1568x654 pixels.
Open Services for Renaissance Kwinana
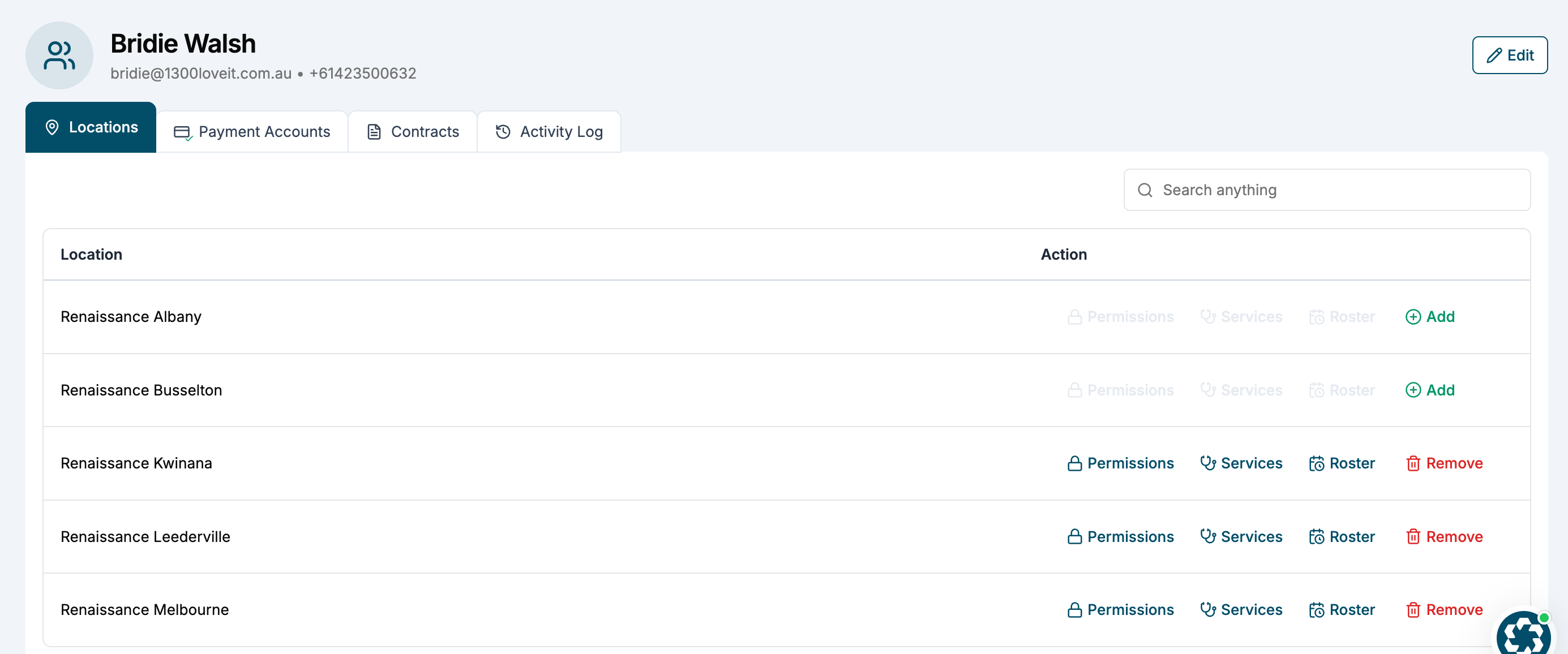[1241, 463]
